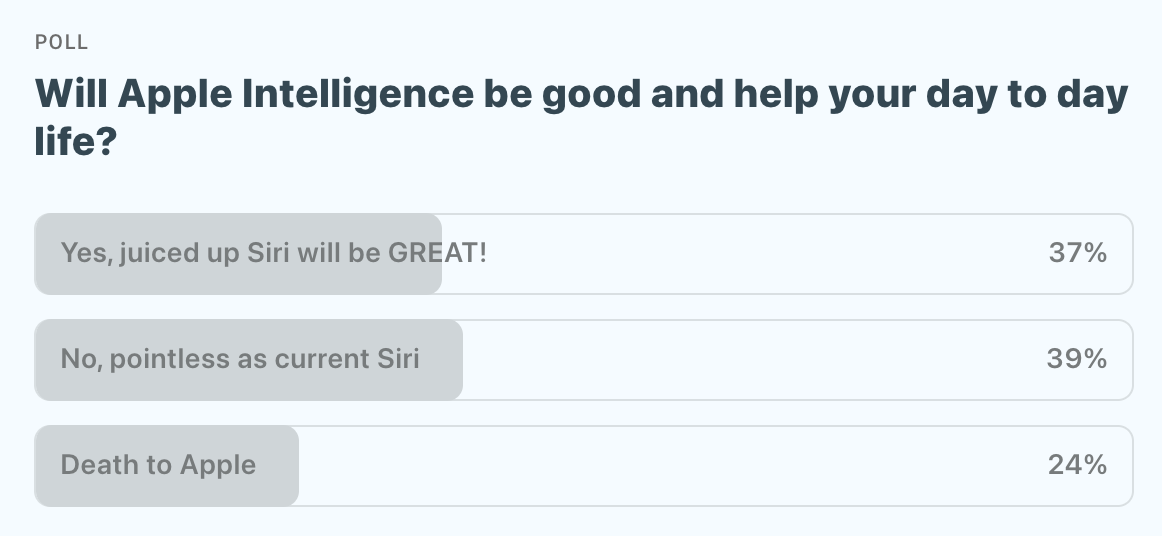Click the 39% result figure
This screenshot has width=1162, height=536.
tap(1077, 360)
